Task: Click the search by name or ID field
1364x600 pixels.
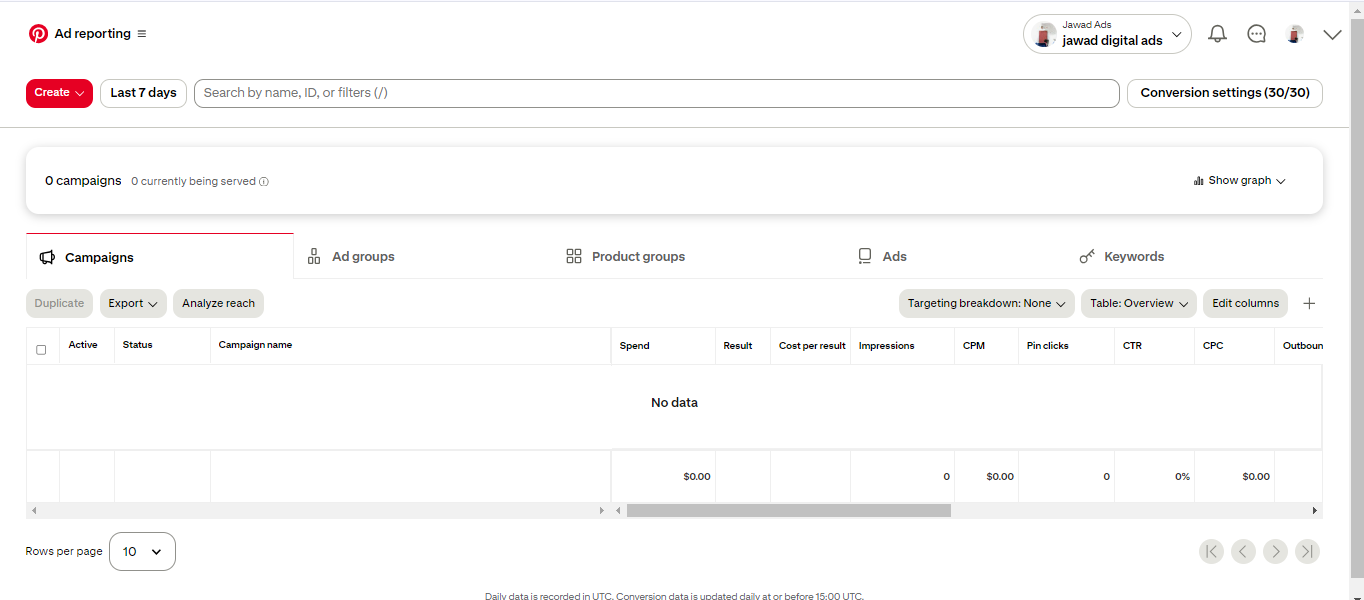Action: (x=656, y=93)
